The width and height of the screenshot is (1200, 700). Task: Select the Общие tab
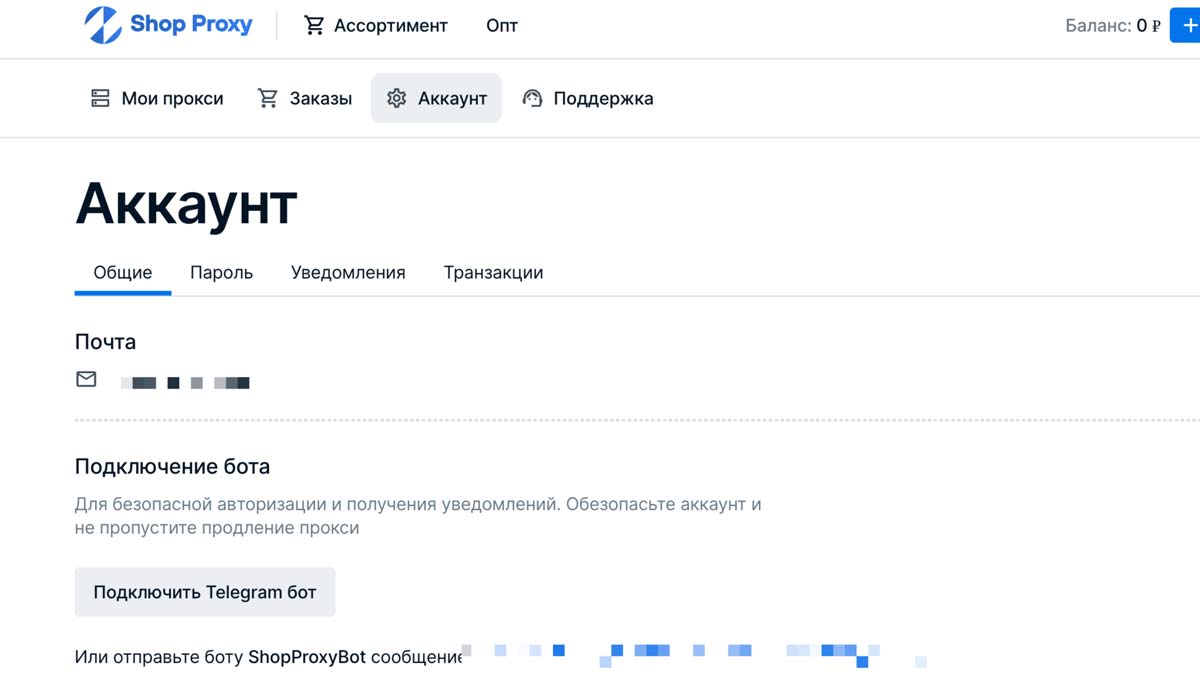click(123, 272)
